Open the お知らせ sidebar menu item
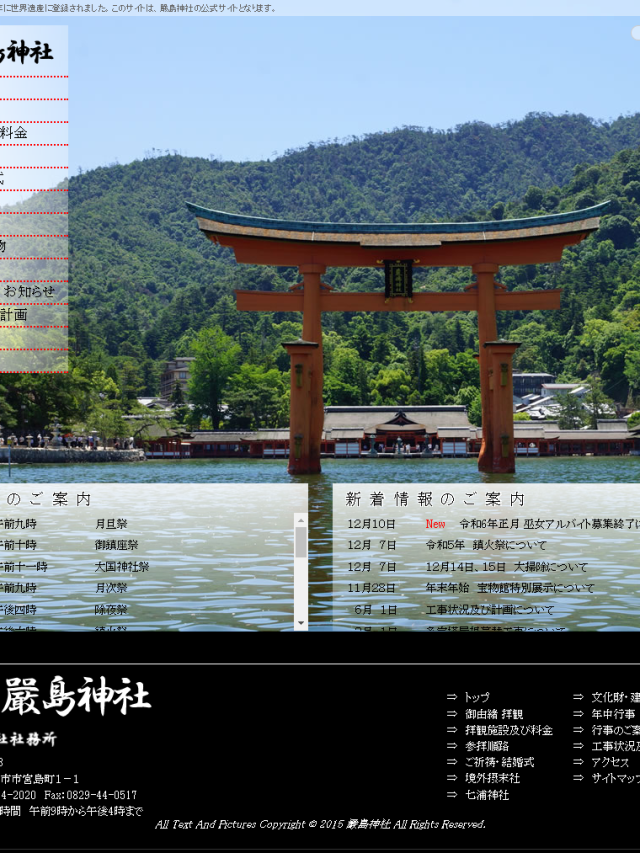The image size is (640, 853). coord(29,291)
